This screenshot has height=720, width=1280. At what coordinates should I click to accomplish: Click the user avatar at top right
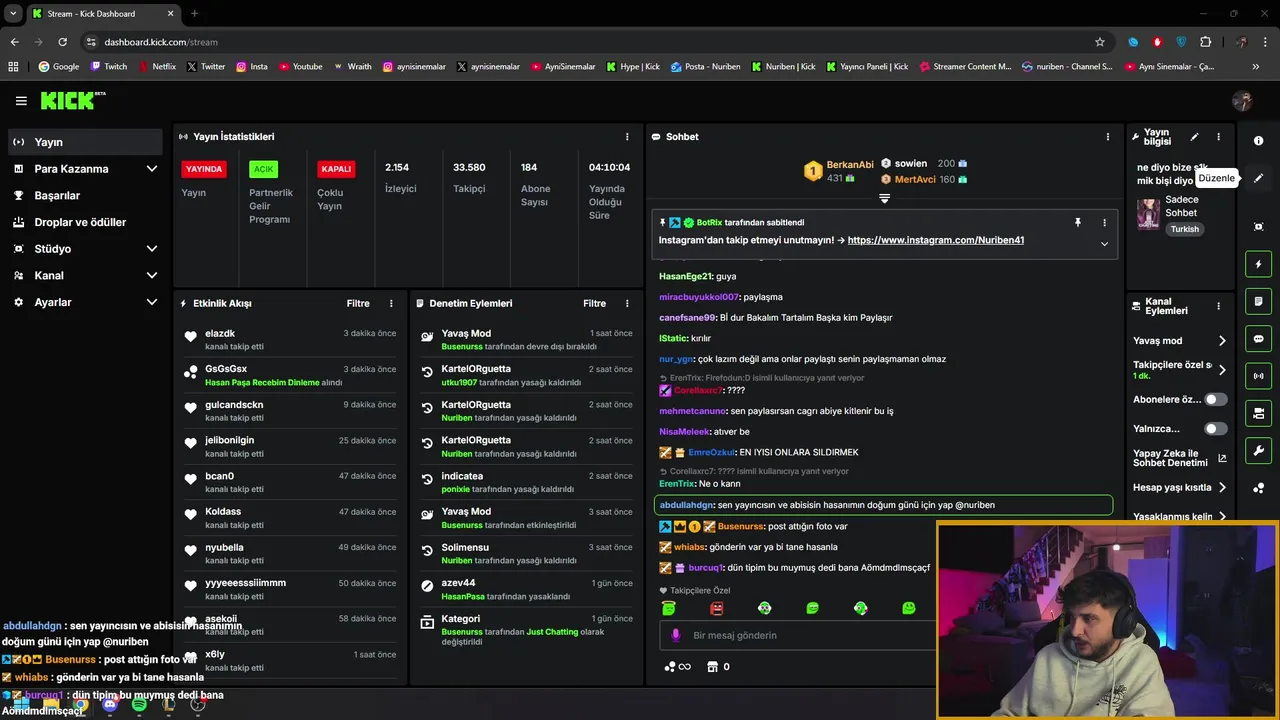tap(1242, 101)
